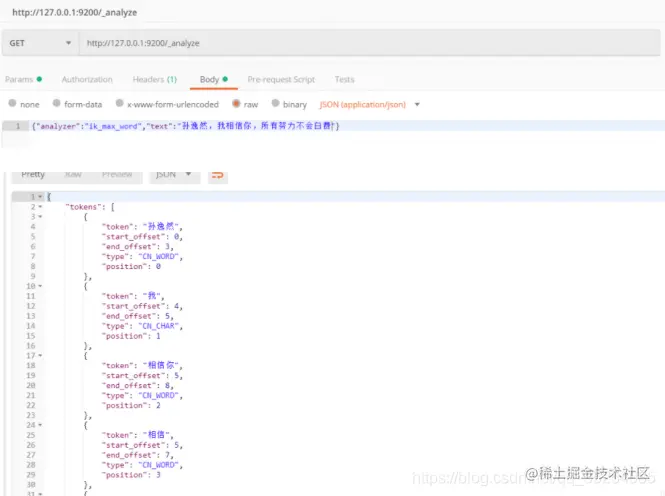665x496 pixels.
Task: Collapse the token object at line 24
Action: click(x=40, y=425)
